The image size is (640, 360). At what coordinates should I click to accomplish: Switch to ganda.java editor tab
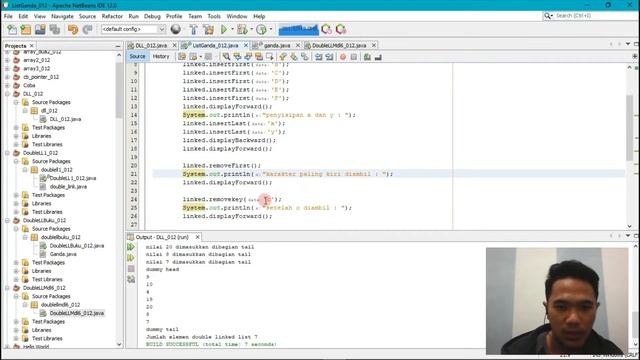click(x=277, y=45)
